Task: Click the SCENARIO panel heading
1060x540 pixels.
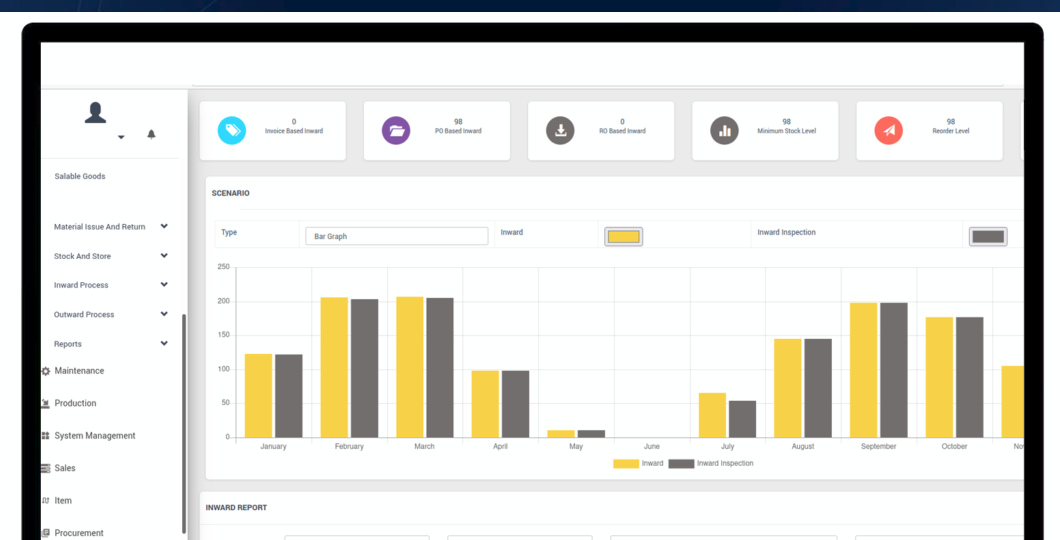Action: [x=231, y=193]
